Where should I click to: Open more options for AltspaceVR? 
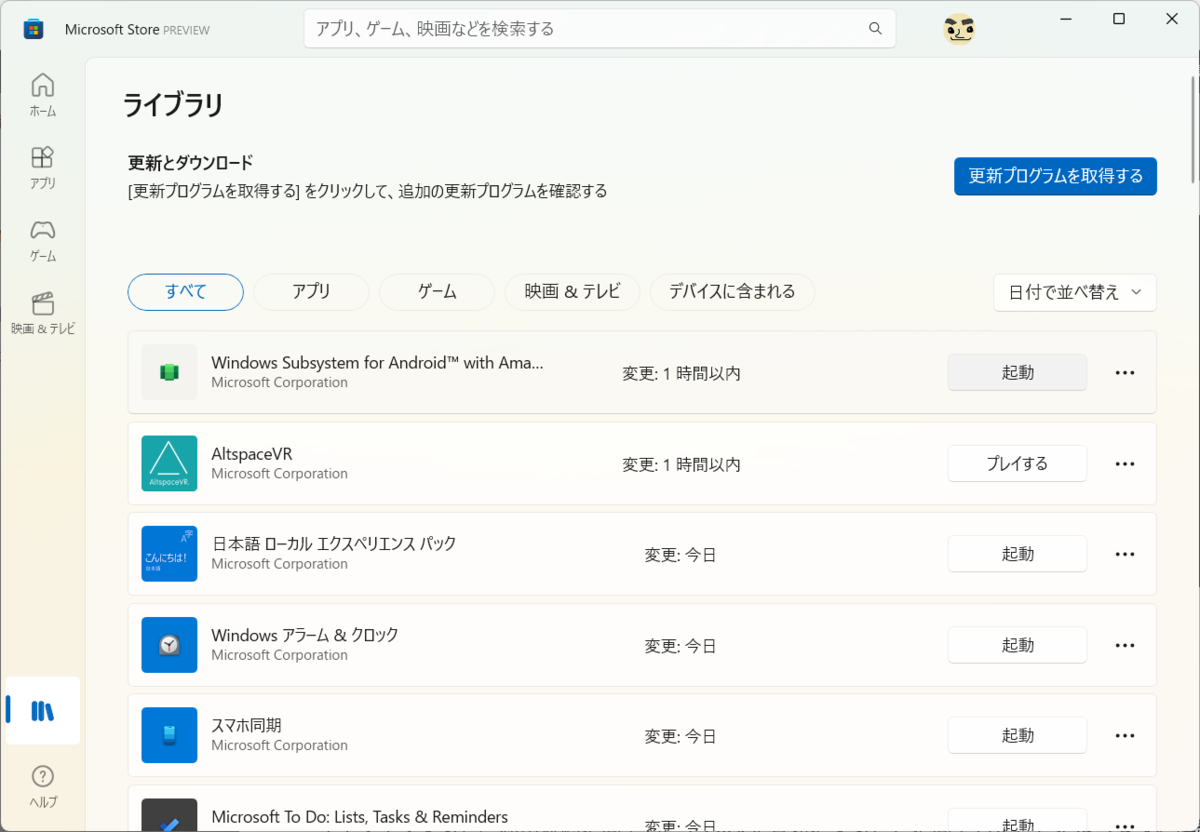click(1125, 464)
